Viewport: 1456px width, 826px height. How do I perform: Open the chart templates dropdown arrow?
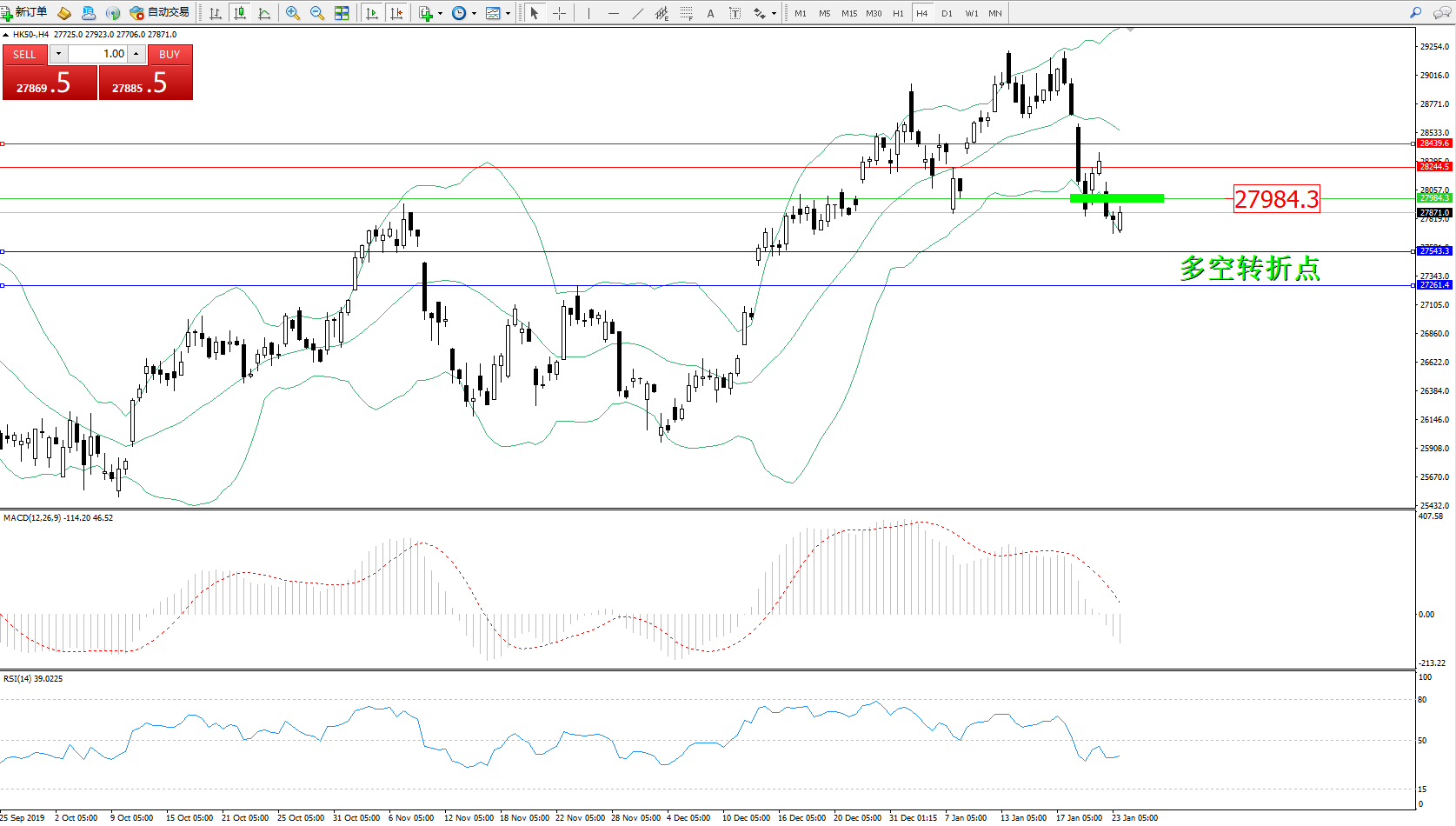[x=509, y=13]
